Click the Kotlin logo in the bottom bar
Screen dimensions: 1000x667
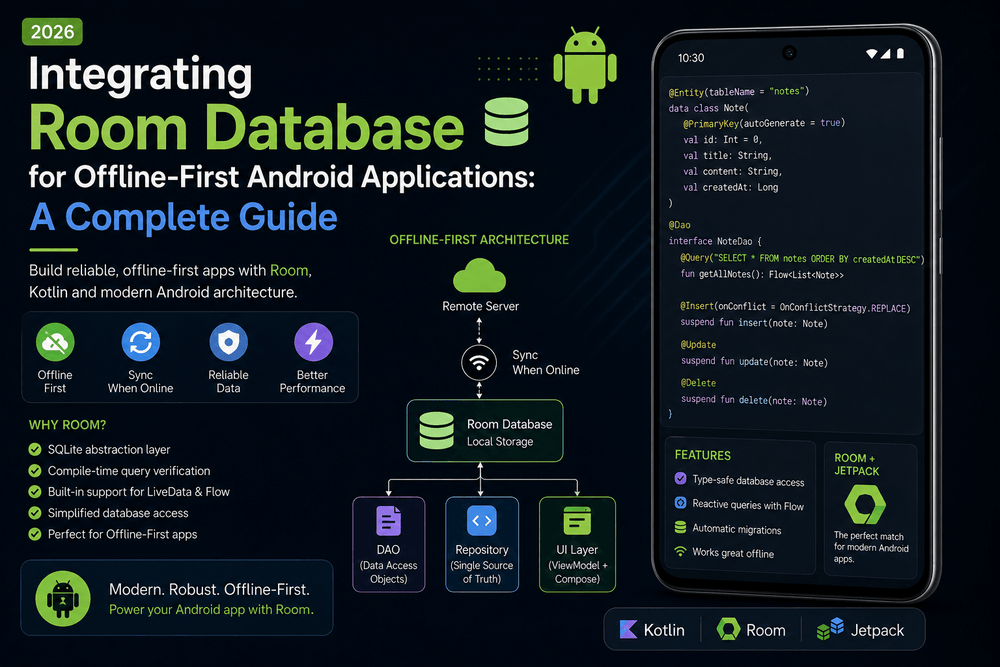point(628,629)
